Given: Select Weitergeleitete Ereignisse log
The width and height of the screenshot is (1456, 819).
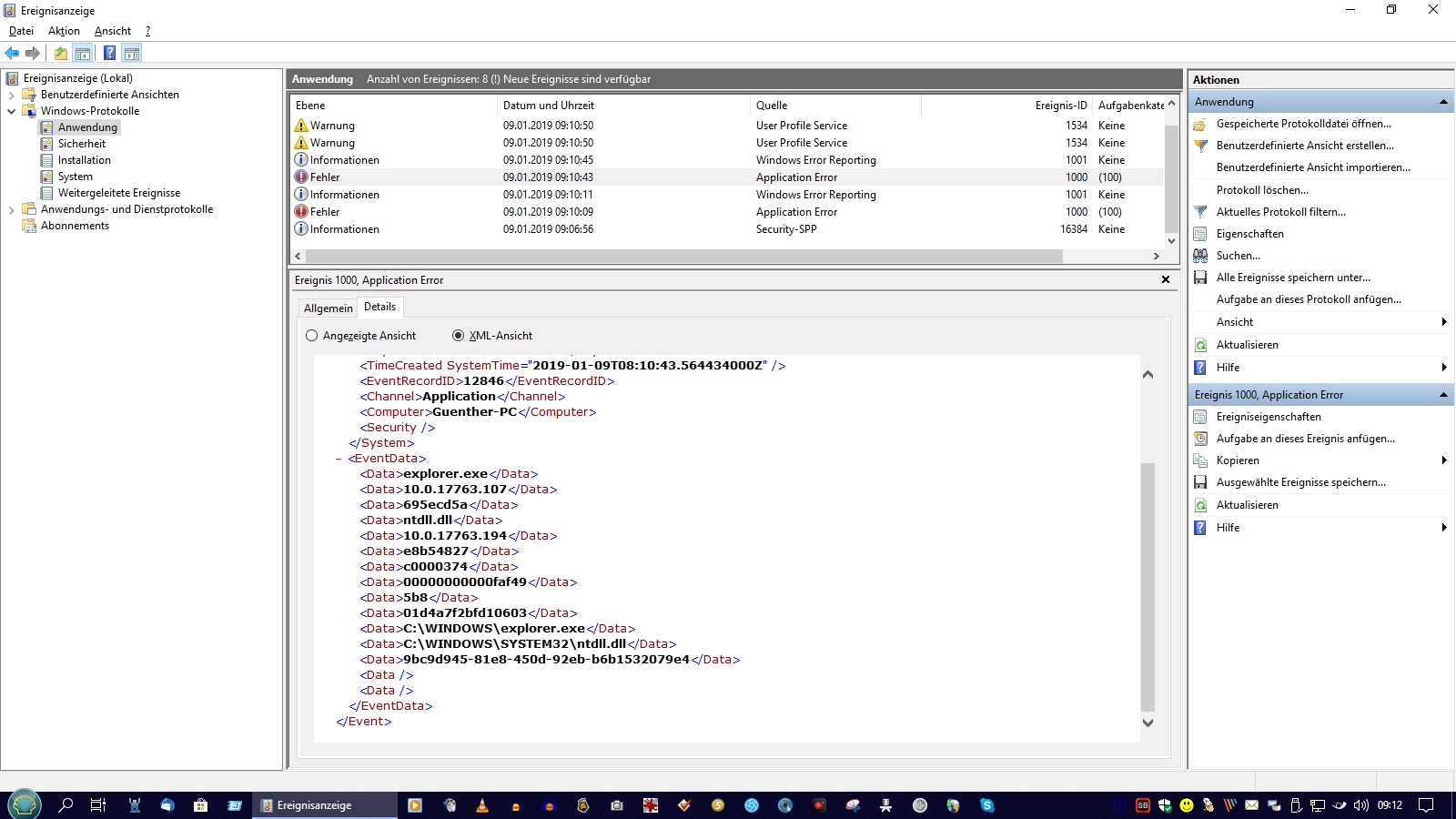Looking at the screenshot, I should pyautogui.click(x=118, y=193).
